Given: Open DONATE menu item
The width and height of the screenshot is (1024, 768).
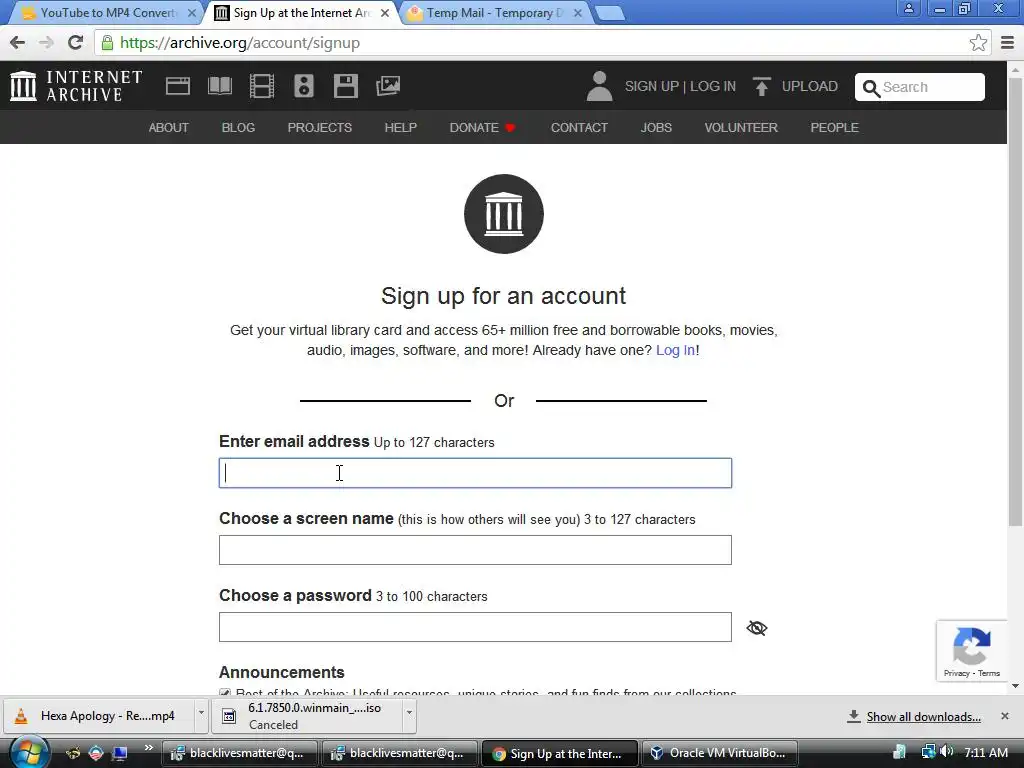Looking at the screenshot, I should pos(483,128).
